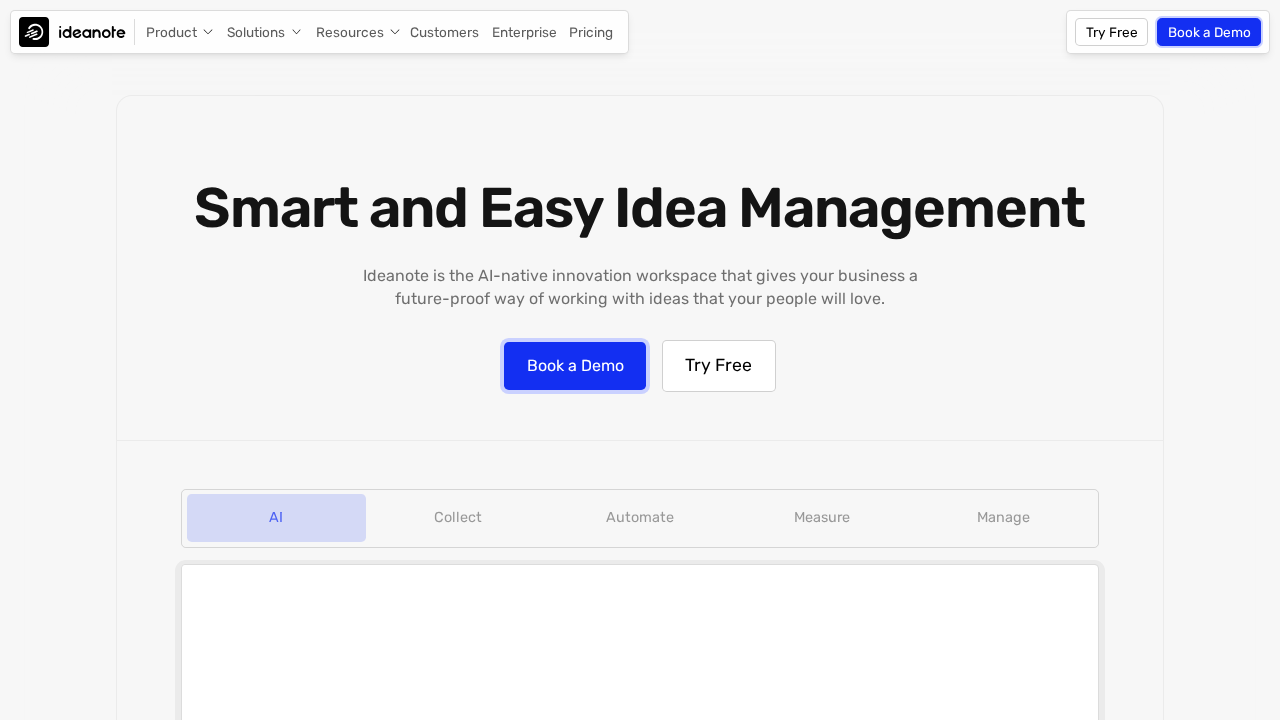This screenshot has height=720, width=1280.
Task: Click the ideanote wordmark in the navbar
Action: pos(92,32)
